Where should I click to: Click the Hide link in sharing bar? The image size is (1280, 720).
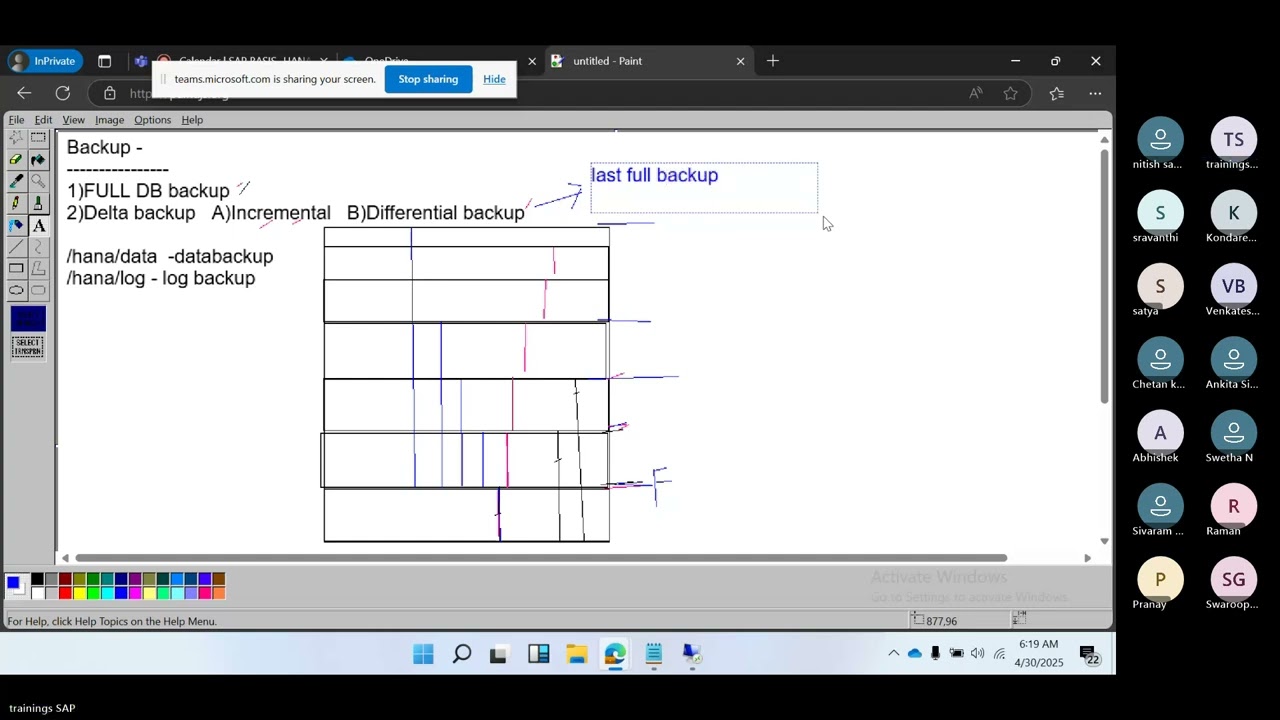click(x=494, y=79)
